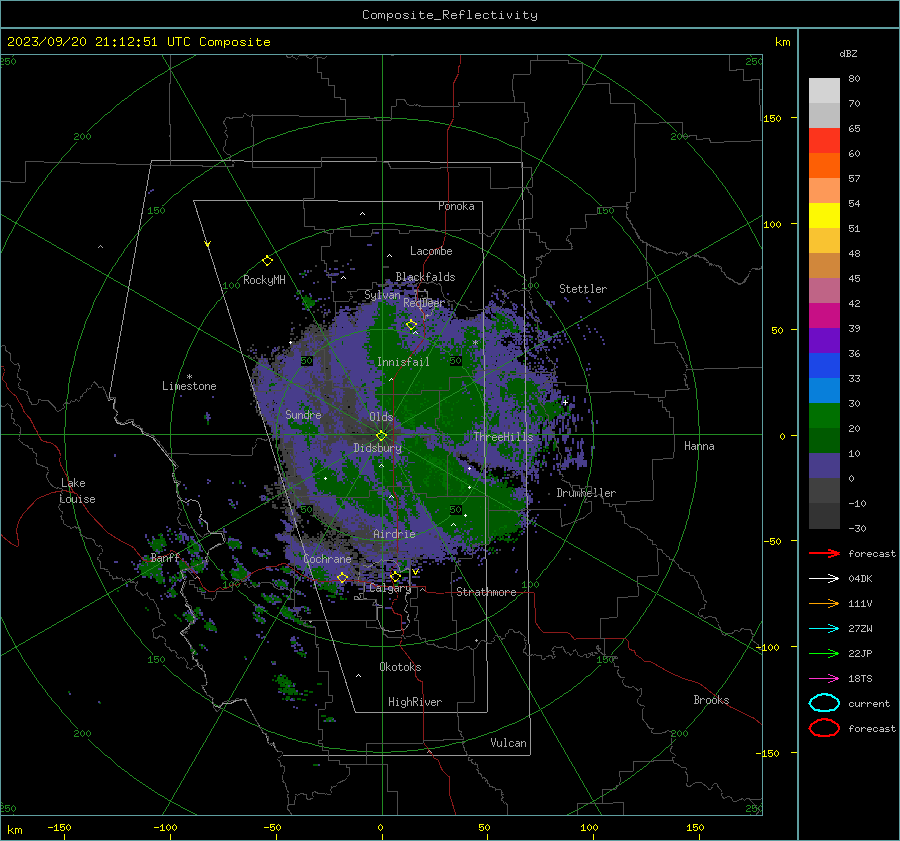The width and height of the screenshot is (900, 841).
Task: Click the Blackfalds city label
Action: [425, 277]
